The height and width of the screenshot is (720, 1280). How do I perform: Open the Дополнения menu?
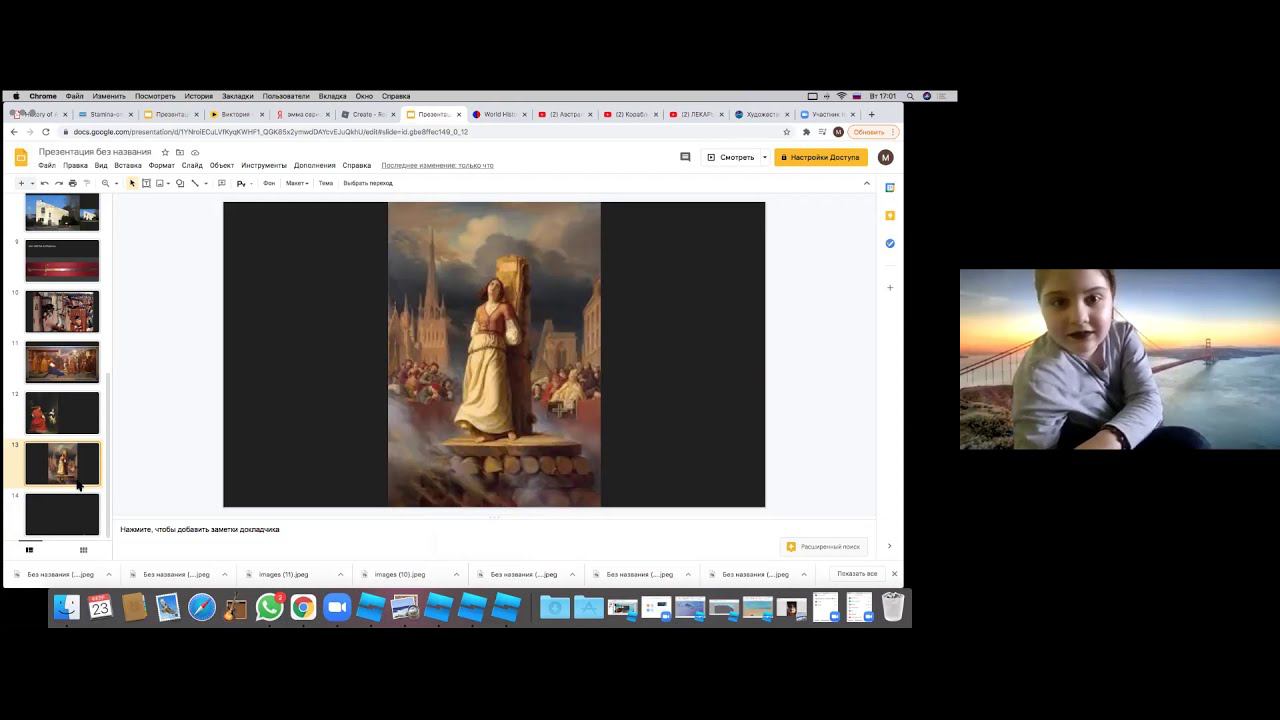pyautogui.click(x=315, y=165)
